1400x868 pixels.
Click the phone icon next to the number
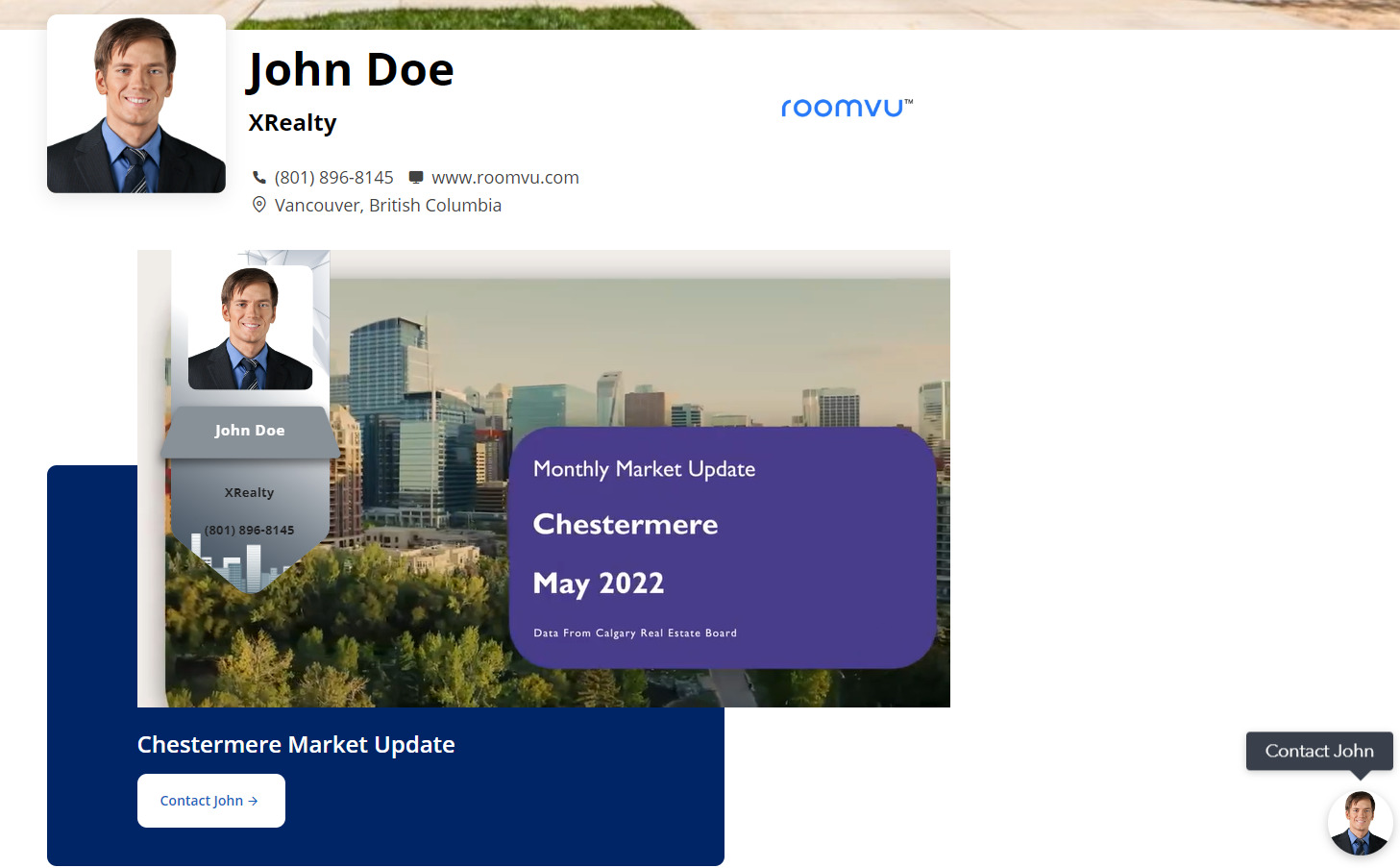pos(259,177)
